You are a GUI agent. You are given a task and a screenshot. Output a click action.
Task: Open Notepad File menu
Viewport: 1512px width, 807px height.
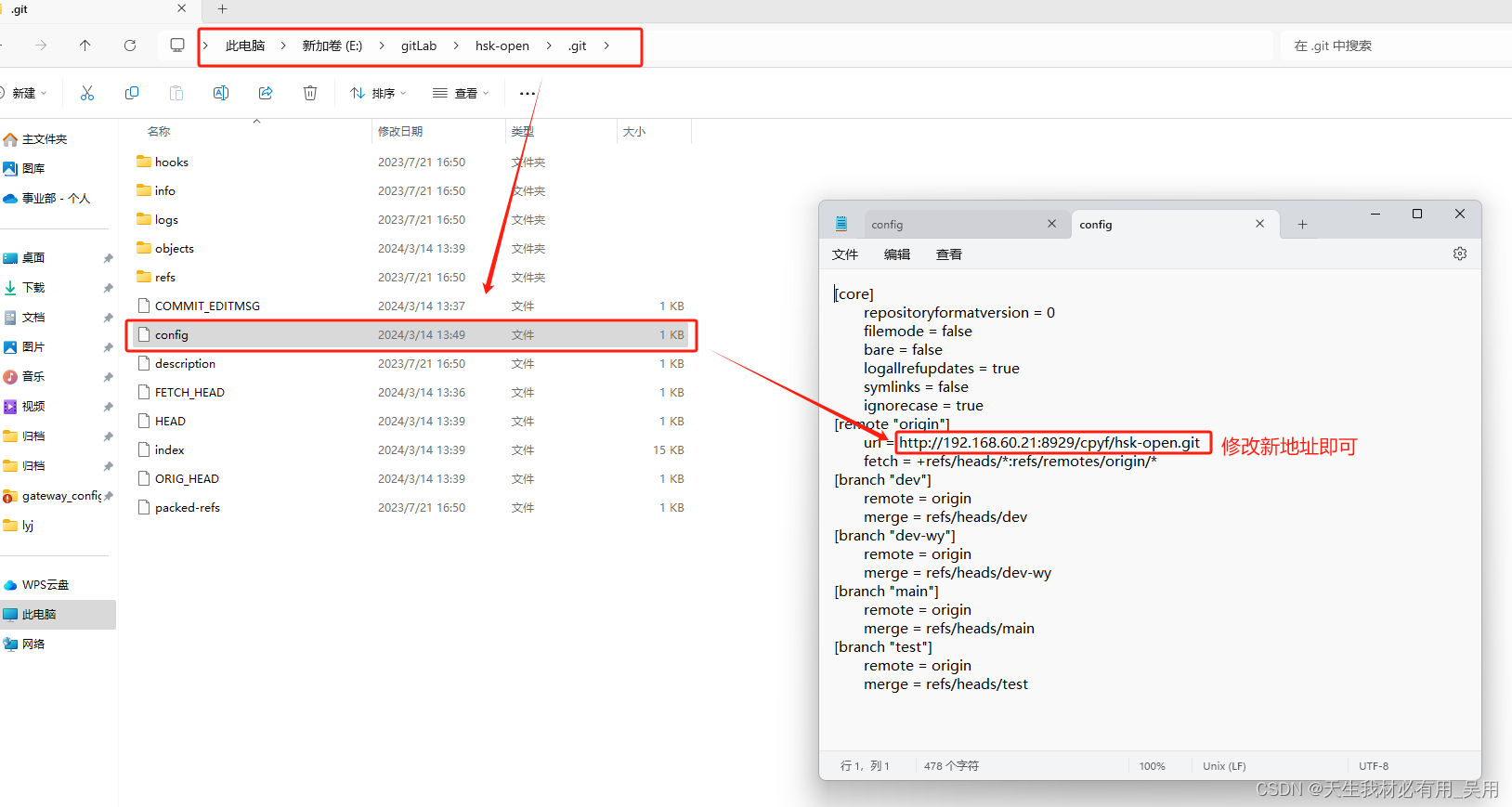tap(845, 254)
